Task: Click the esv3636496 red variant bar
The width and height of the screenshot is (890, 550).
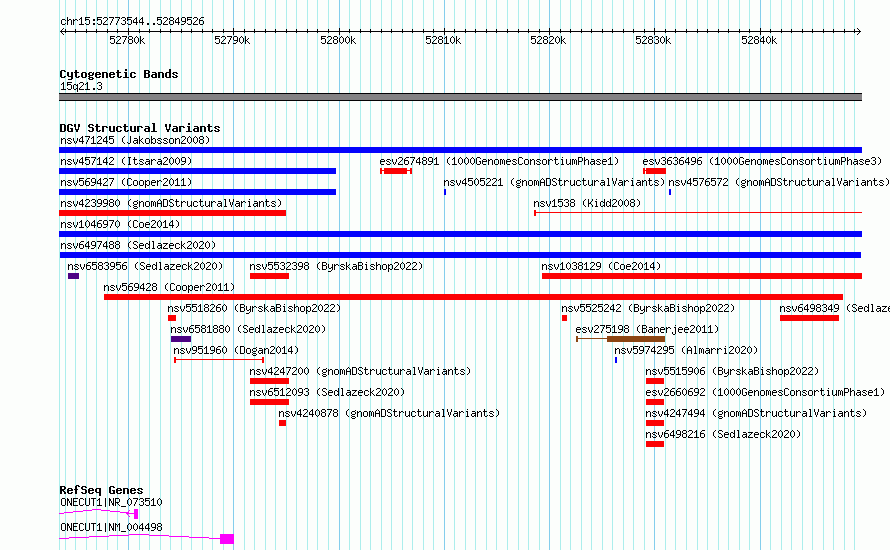Action: 654,171
